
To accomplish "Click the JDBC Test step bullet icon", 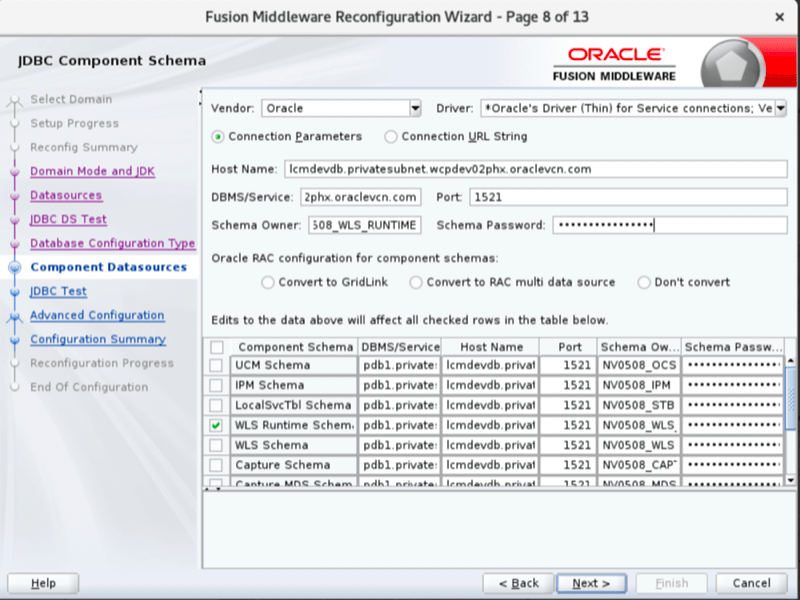I will pos(15,291).
